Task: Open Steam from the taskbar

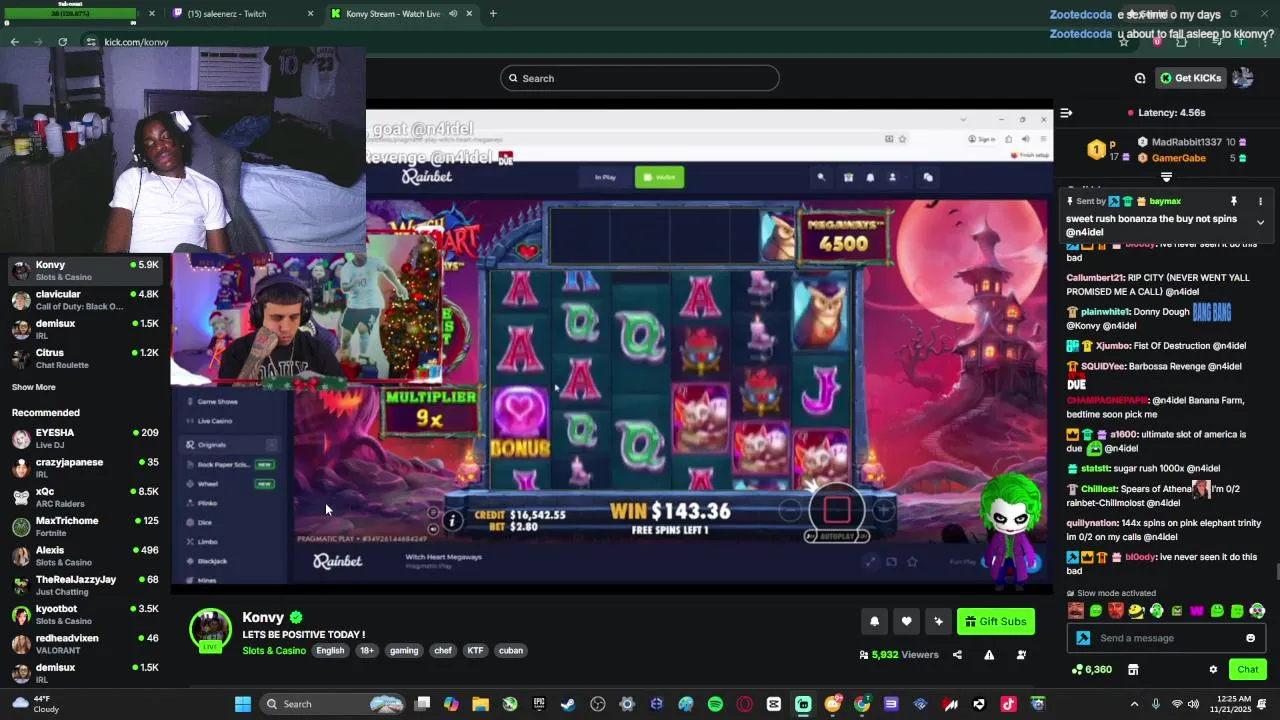Action: pyautogui.click(x=568, y=704)
